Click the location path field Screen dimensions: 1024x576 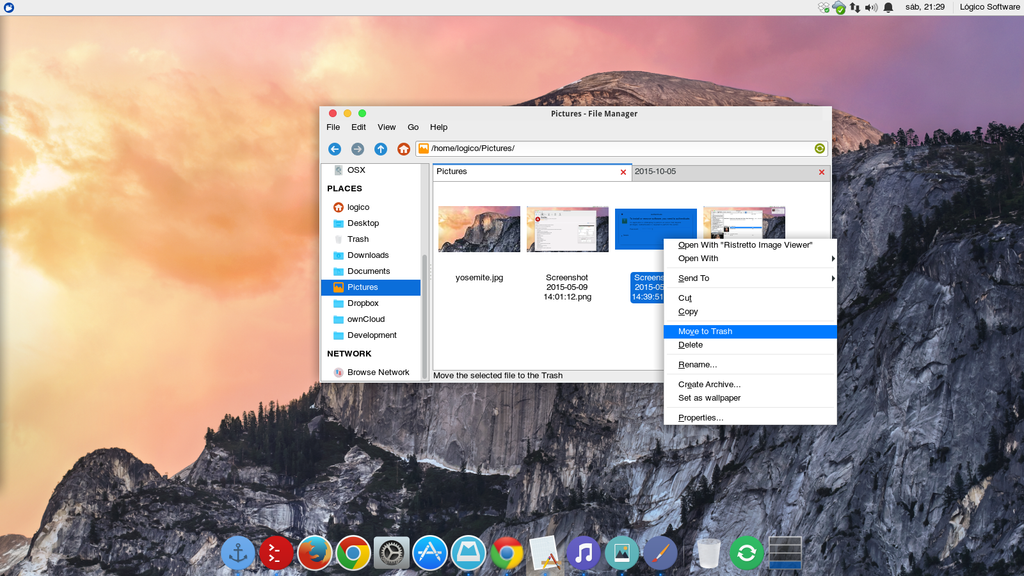point(620,148)
